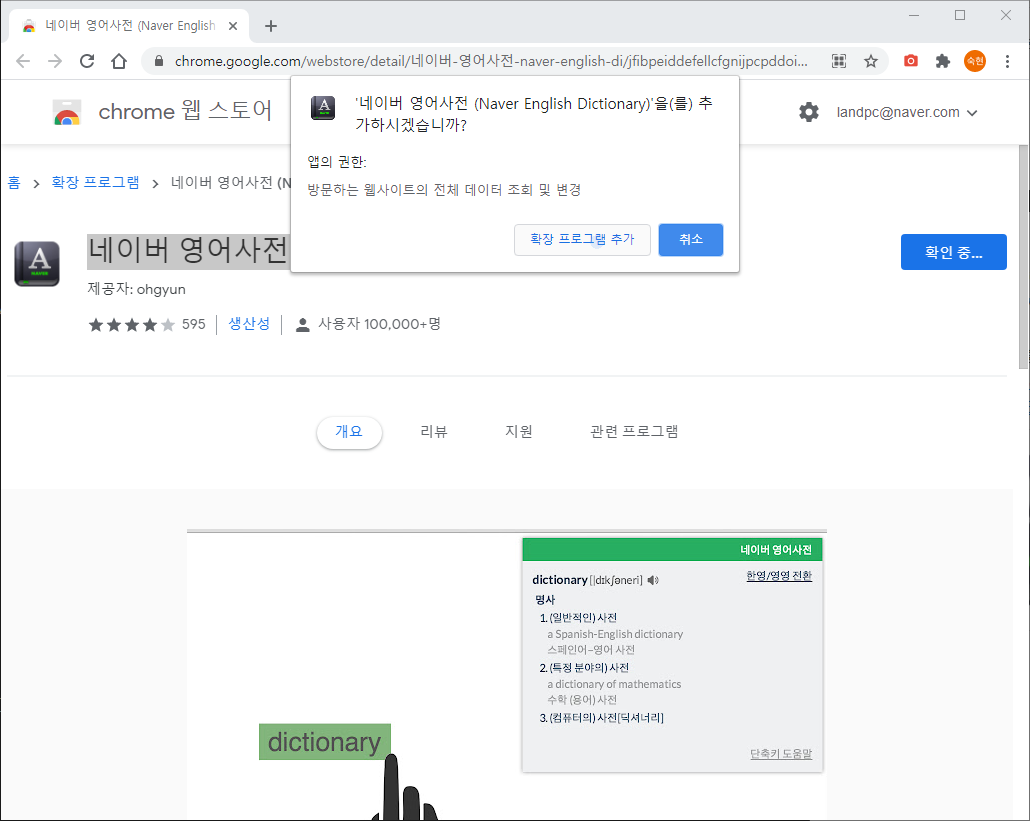Switch to the 지원 tab
The image size is (1030, 821).
pos(518,432)
